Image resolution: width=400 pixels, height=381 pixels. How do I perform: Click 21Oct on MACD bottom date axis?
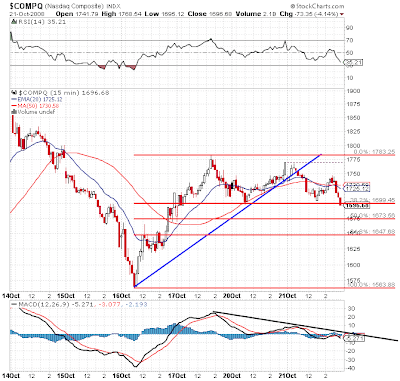coord(287,376)
